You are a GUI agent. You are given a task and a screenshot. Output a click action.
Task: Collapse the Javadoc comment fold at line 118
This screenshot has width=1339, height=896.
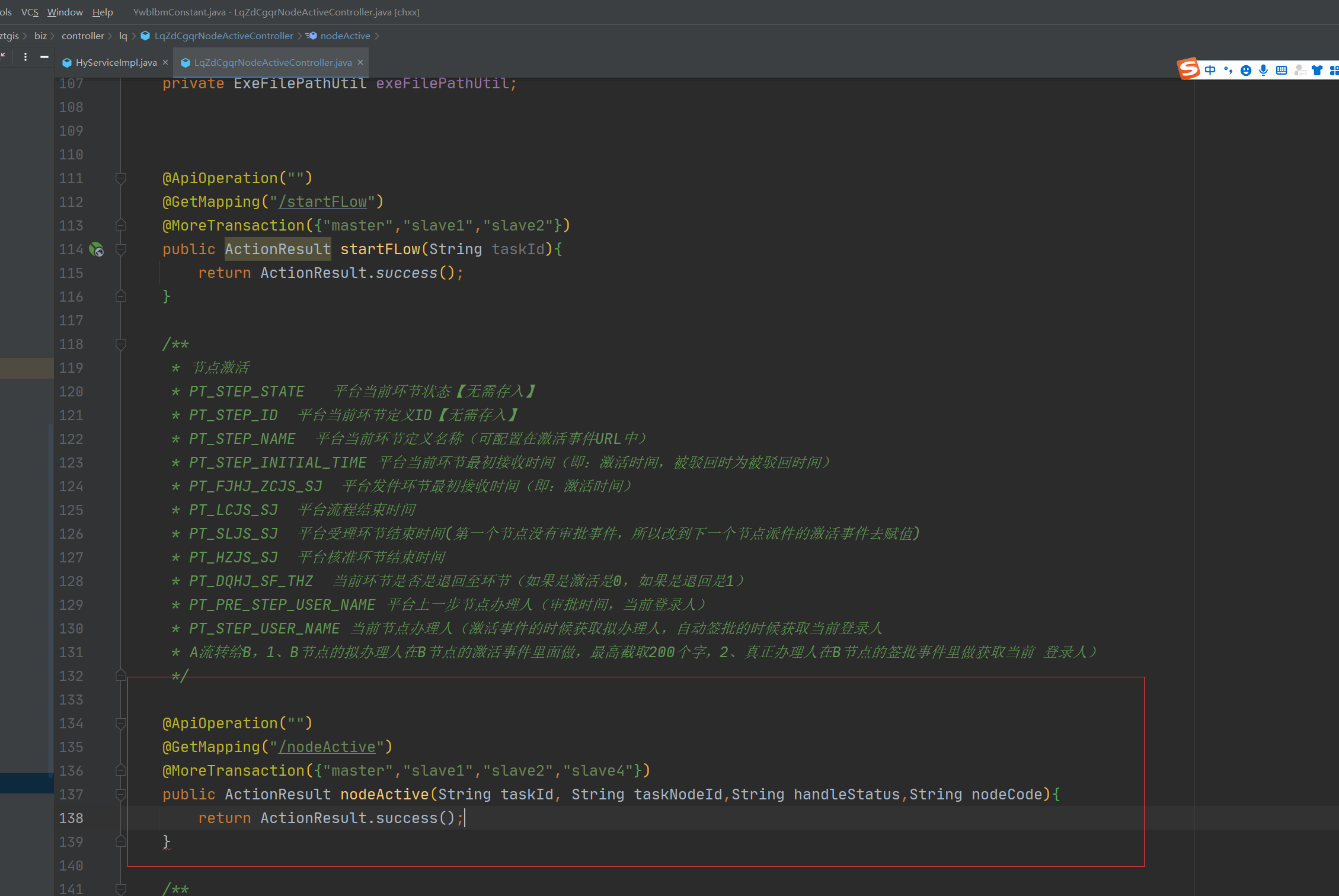point(121,344)
